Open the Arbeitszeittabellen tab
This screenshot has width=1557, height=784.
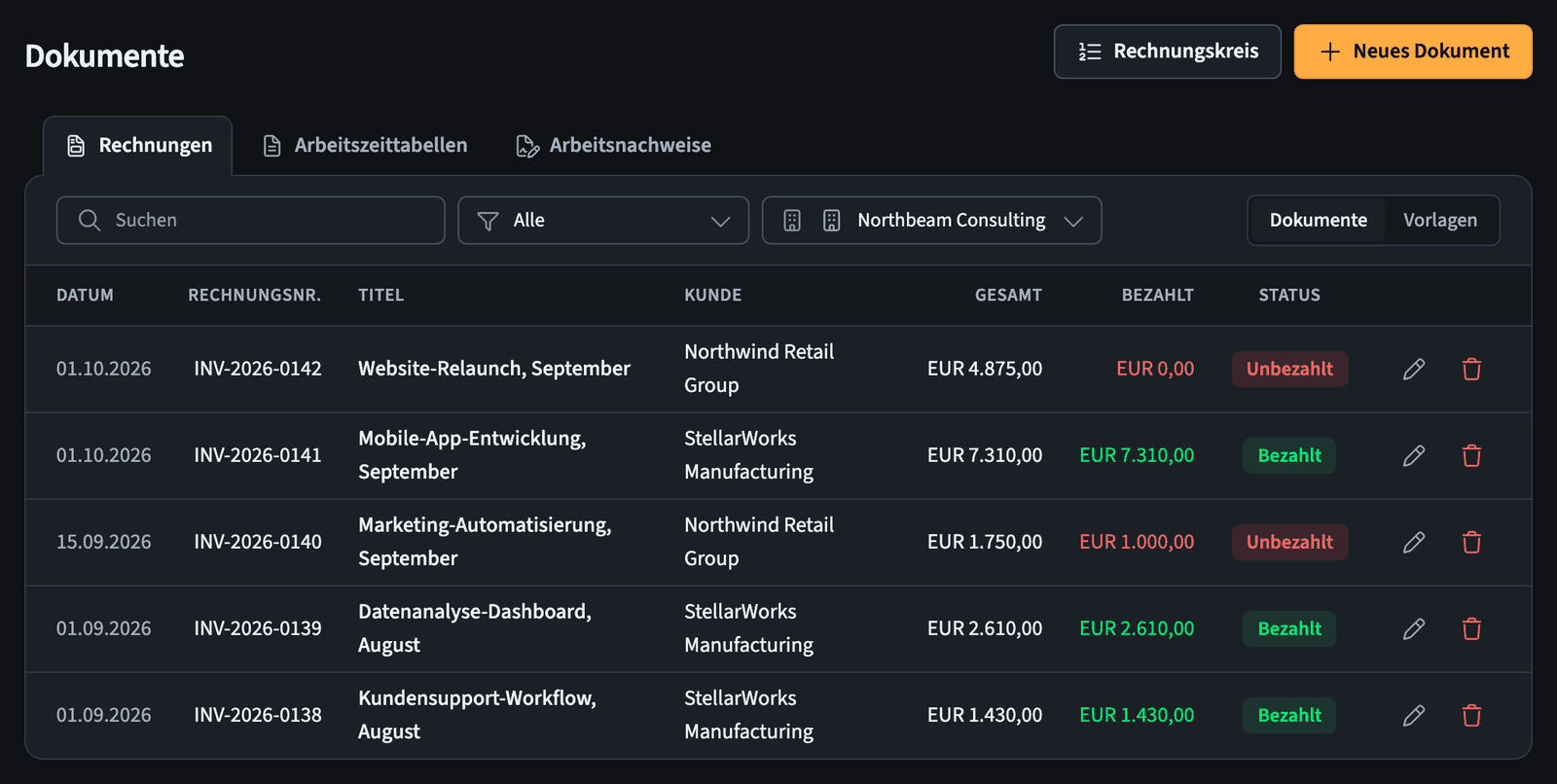[x=365, y=146]
